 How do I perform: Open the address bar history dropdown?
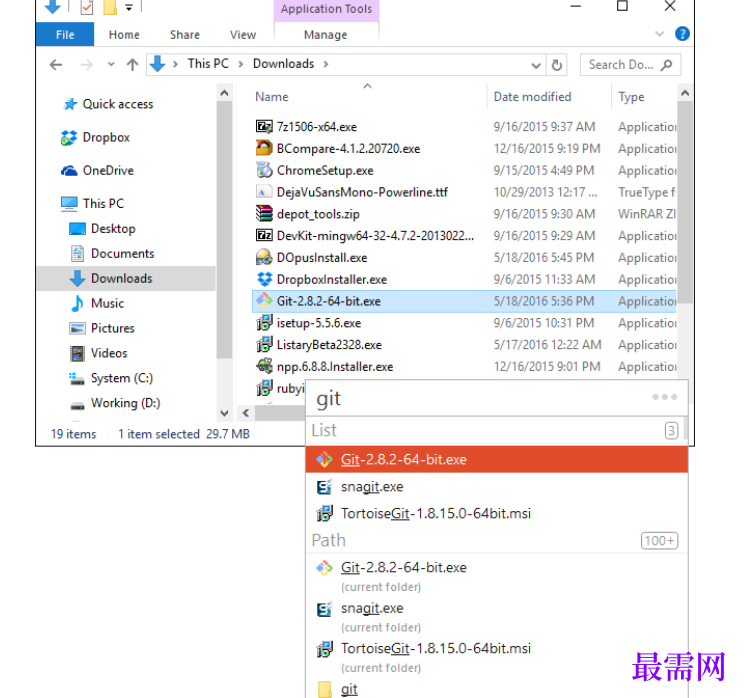[x=536, y=65]
